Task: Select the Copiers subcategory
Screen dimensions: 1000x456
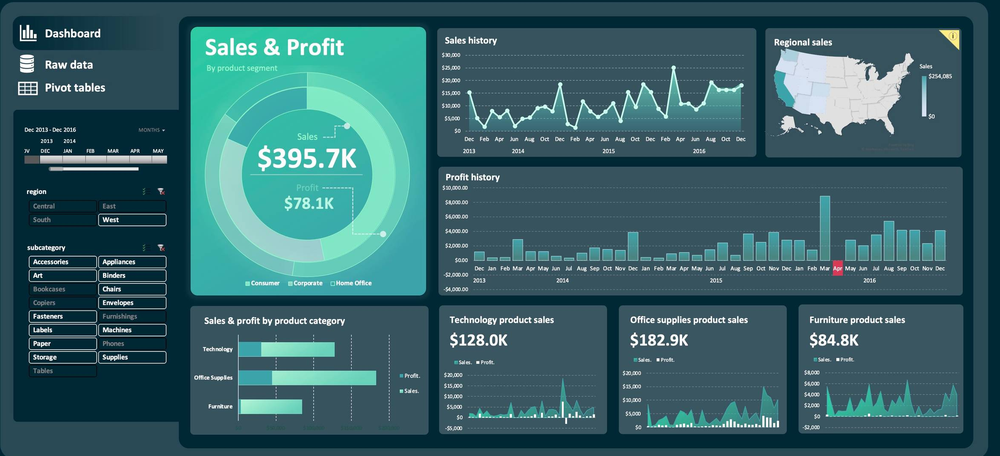Action: pos(62,303)
